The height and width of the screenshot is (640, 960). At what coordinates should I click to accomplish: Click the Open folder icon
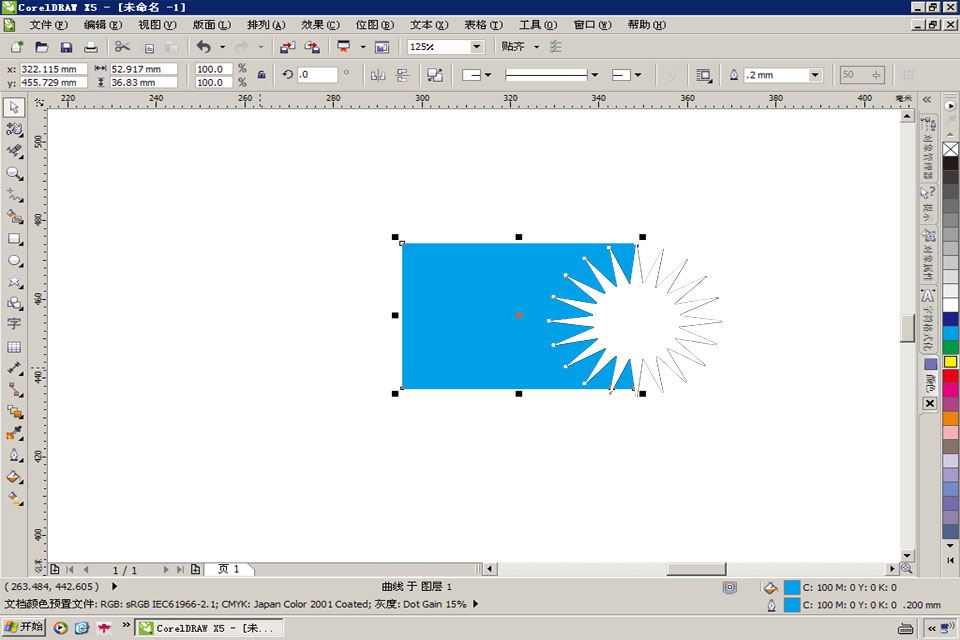(x=42, y=47)
